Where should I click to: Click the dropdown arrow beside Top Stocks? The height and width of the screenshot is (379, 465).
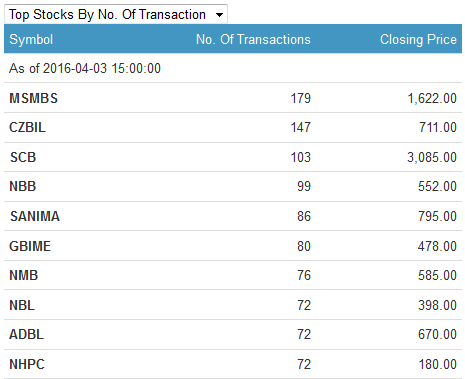[219, 15]
